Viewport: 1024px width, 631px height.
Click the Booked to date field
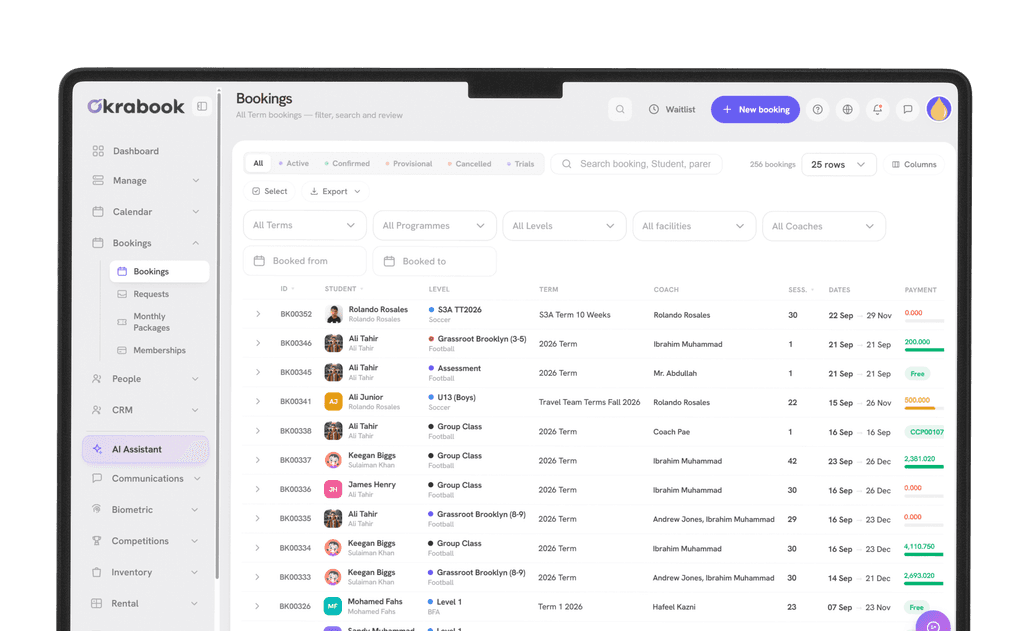tap(434, 261)
